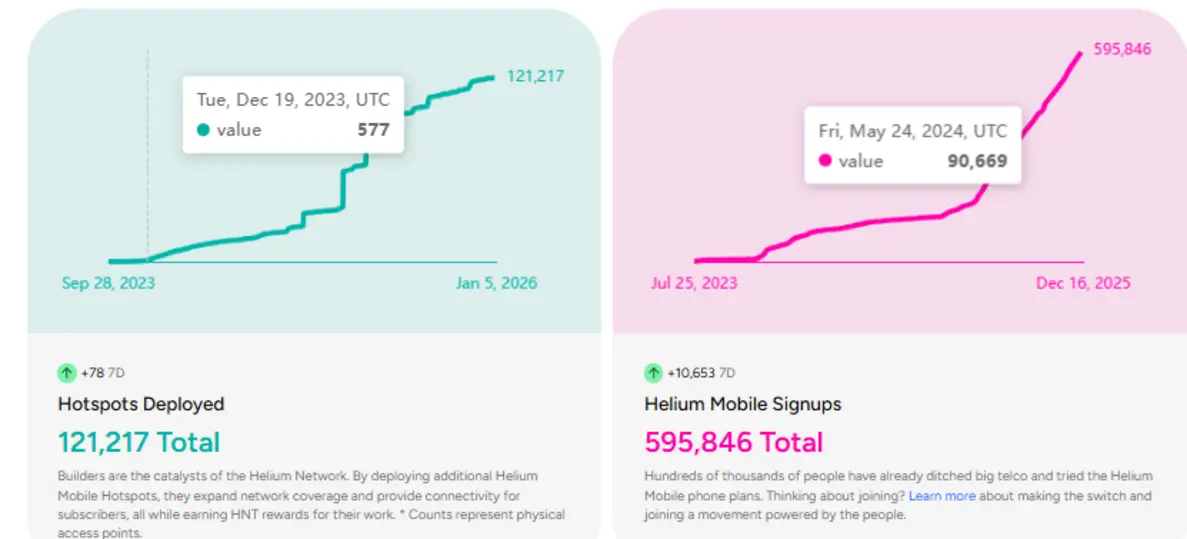Select the Helium Mobile Signups heading
This screenshot has width=1187, height=539.
point(743,404)
